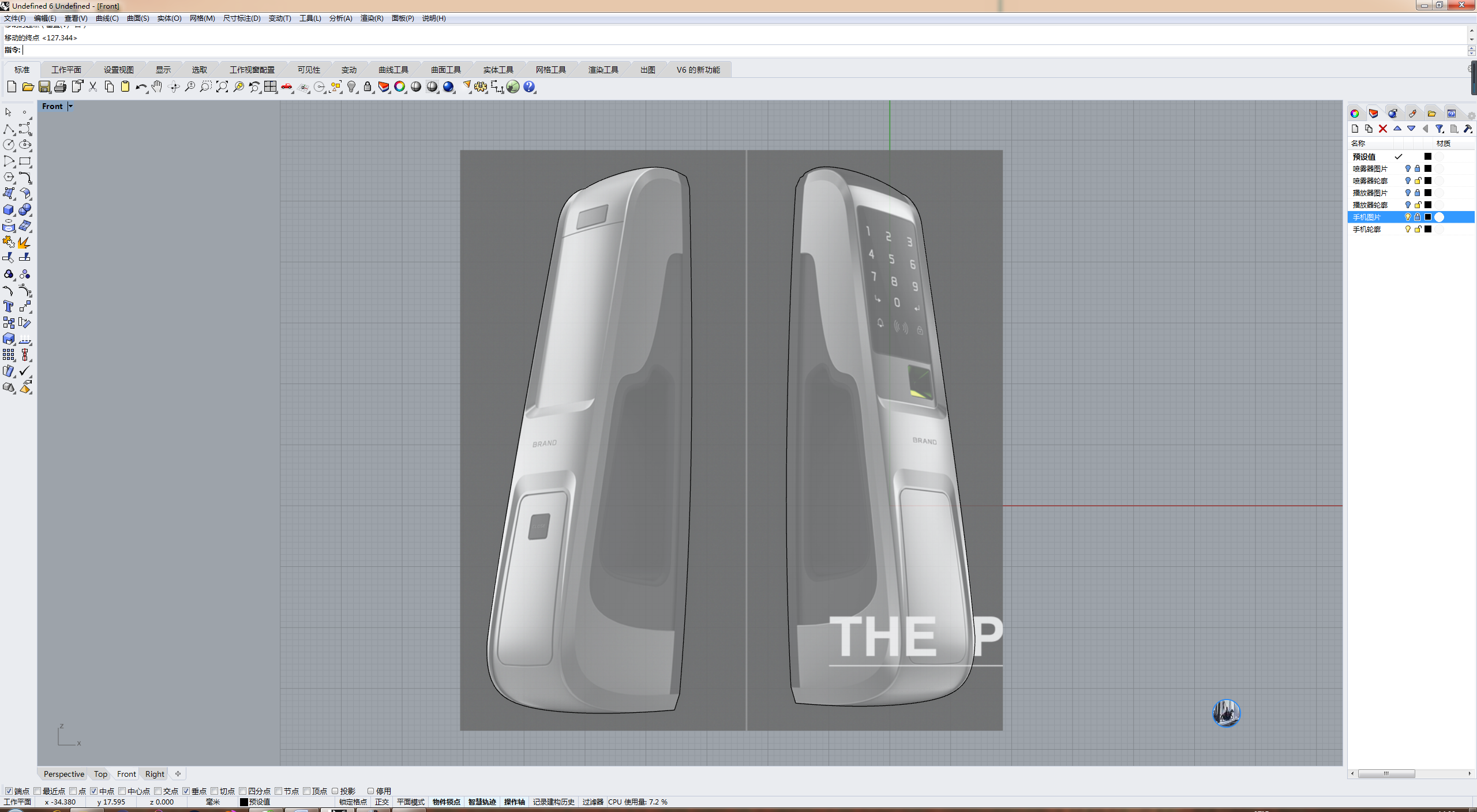Screen dimensions: 1477x812
Task: Click the new layer icon in layer panel
Action: [1355, 129]
